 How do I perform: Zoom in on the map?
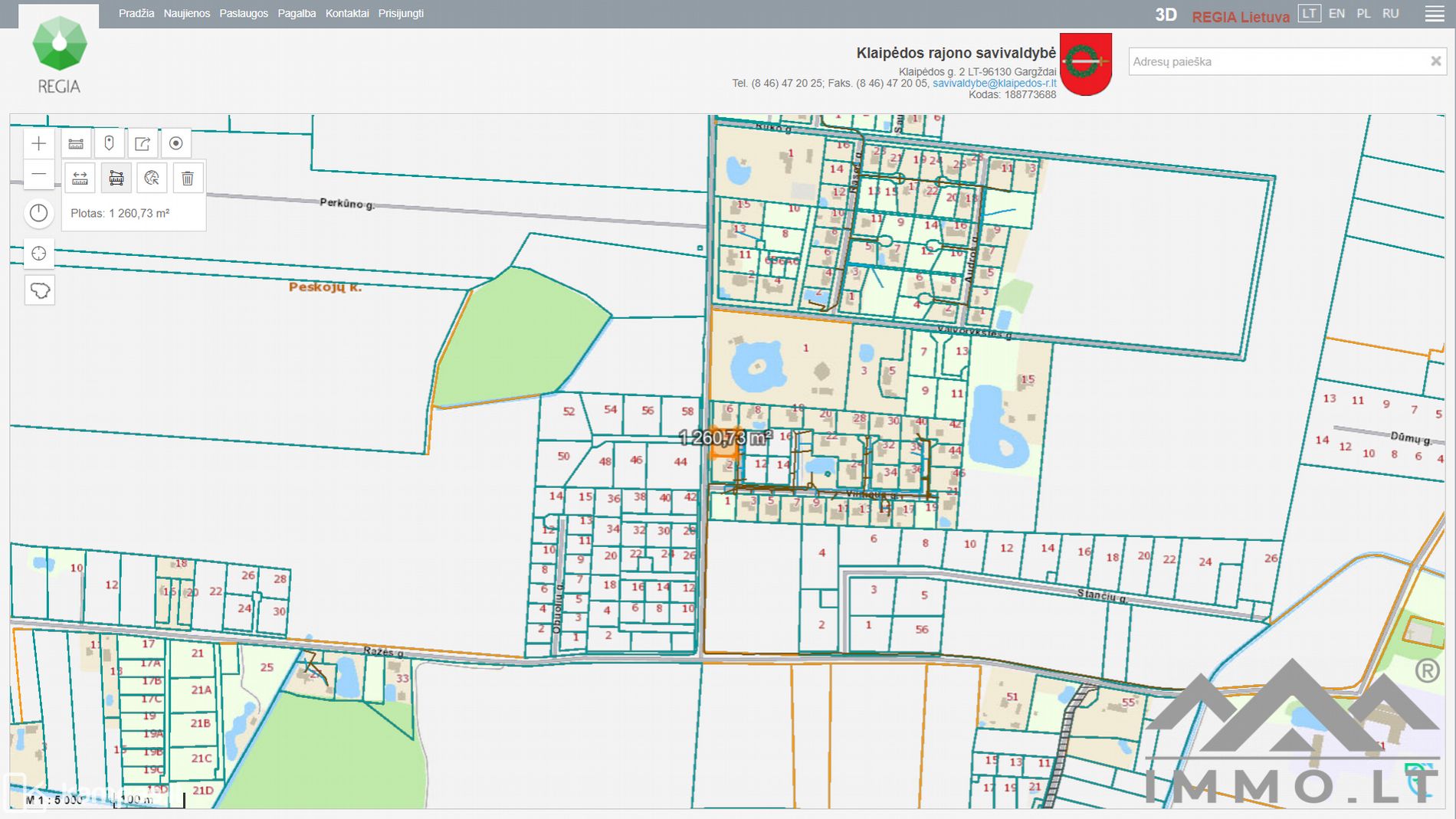point(39,143)
